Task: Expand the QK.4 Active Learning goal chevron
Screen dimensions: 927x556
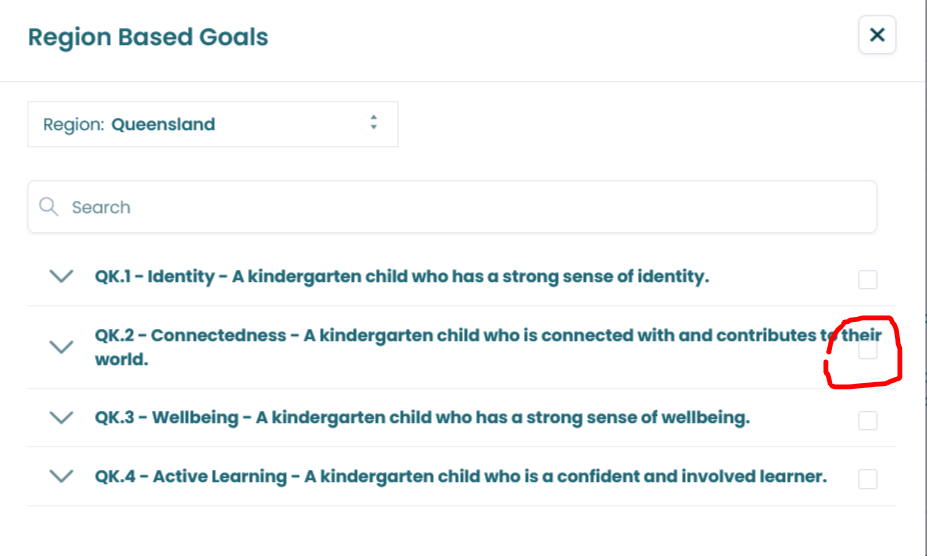Action: click(x=62, y=476)
